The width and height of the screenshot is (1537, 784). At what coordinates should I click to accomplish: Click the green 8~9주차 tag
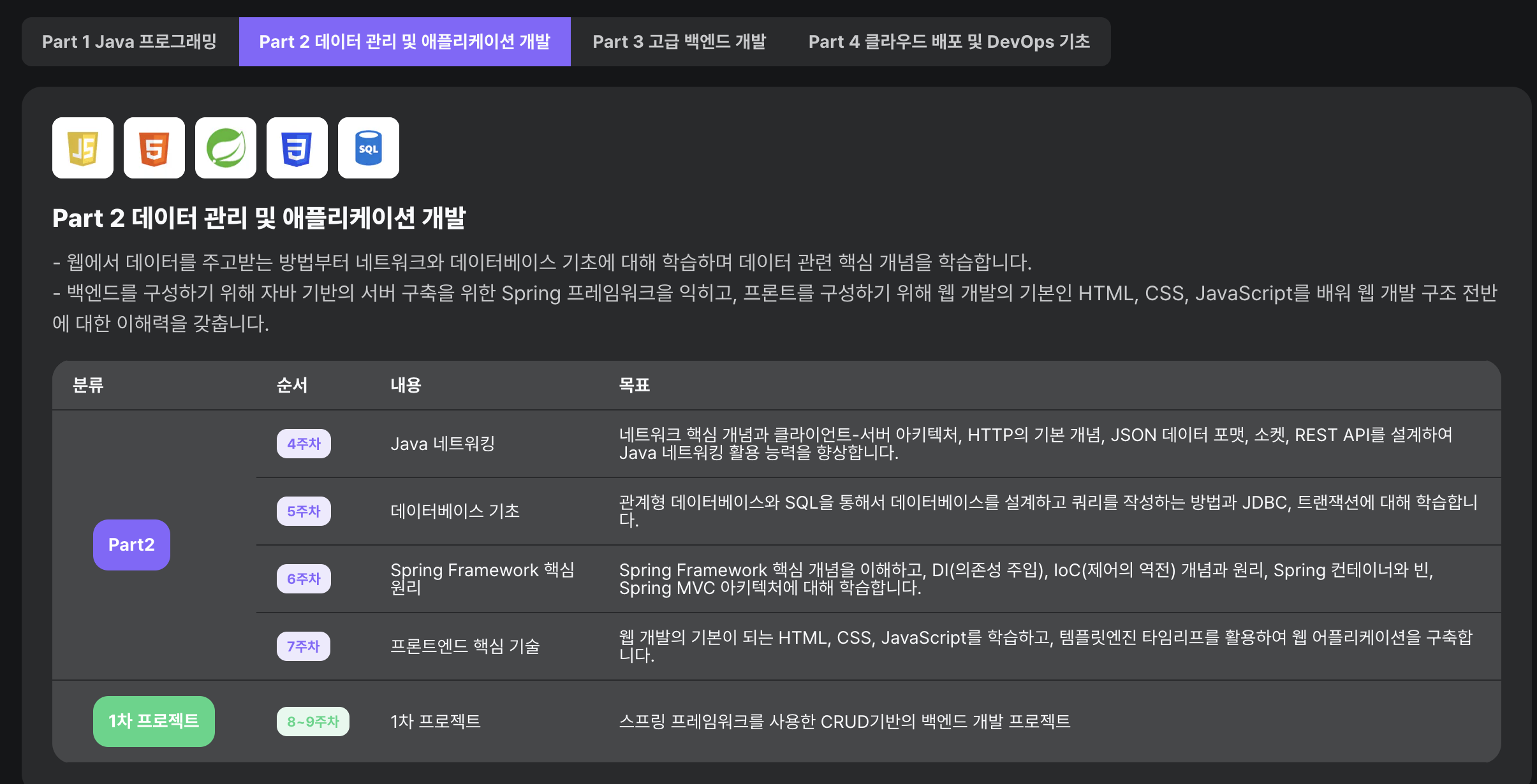coord(313,722)
